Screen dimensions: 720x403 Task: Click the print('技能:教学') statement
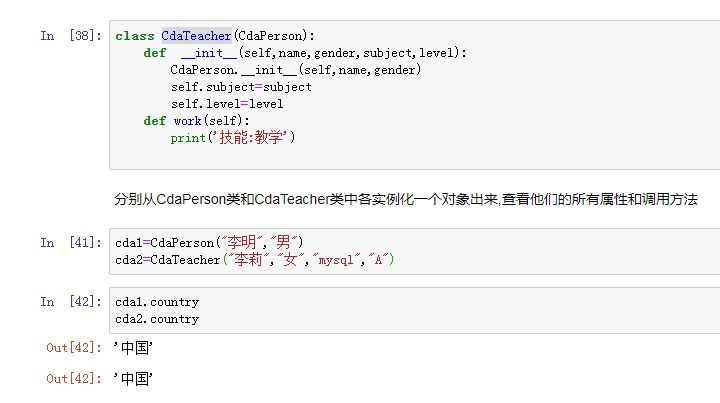tap(233, 138)
